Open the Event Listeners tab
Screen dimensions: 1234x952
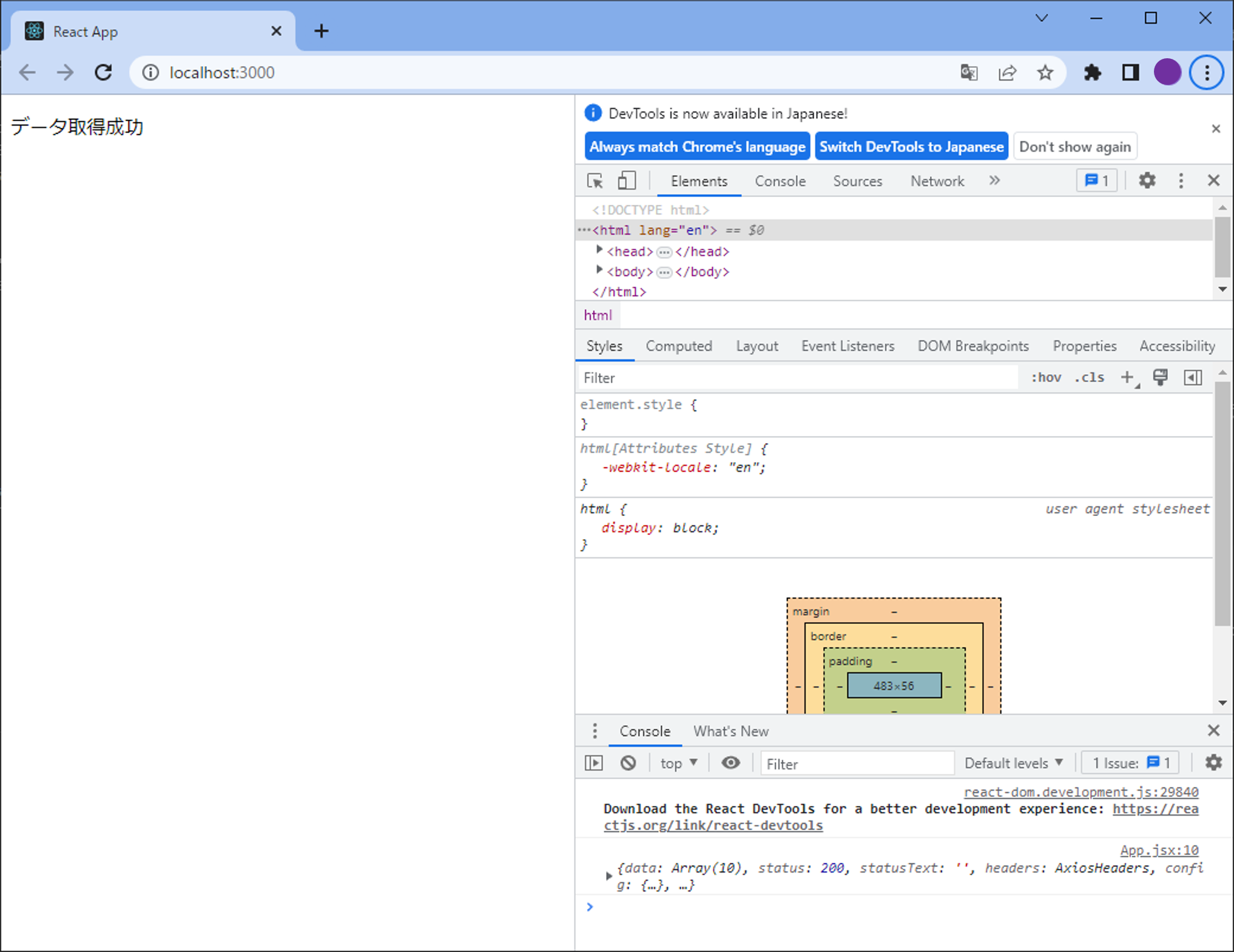click(x=848, y=346)
